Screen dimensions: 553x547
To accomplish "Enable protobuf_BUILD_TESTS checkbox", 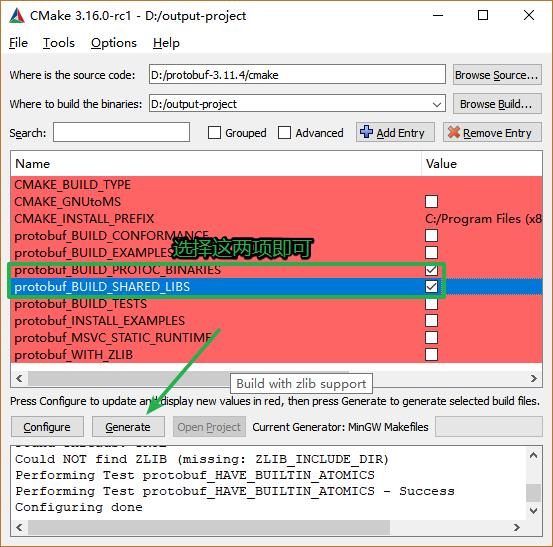I will pyautogui.click(x=431, y=304).
